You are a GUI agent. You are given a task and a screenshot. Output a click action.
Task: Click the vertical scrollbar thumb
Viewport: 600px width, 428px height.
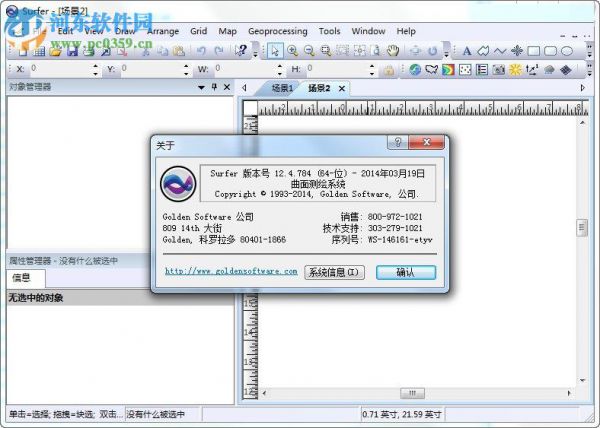[582, 228]
